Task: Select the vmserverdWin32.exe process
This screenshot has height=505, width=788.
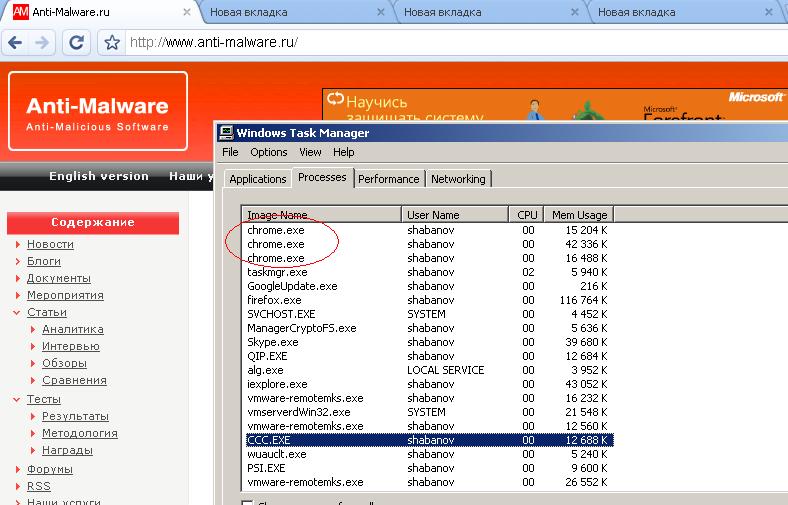Action: point(429,412)
